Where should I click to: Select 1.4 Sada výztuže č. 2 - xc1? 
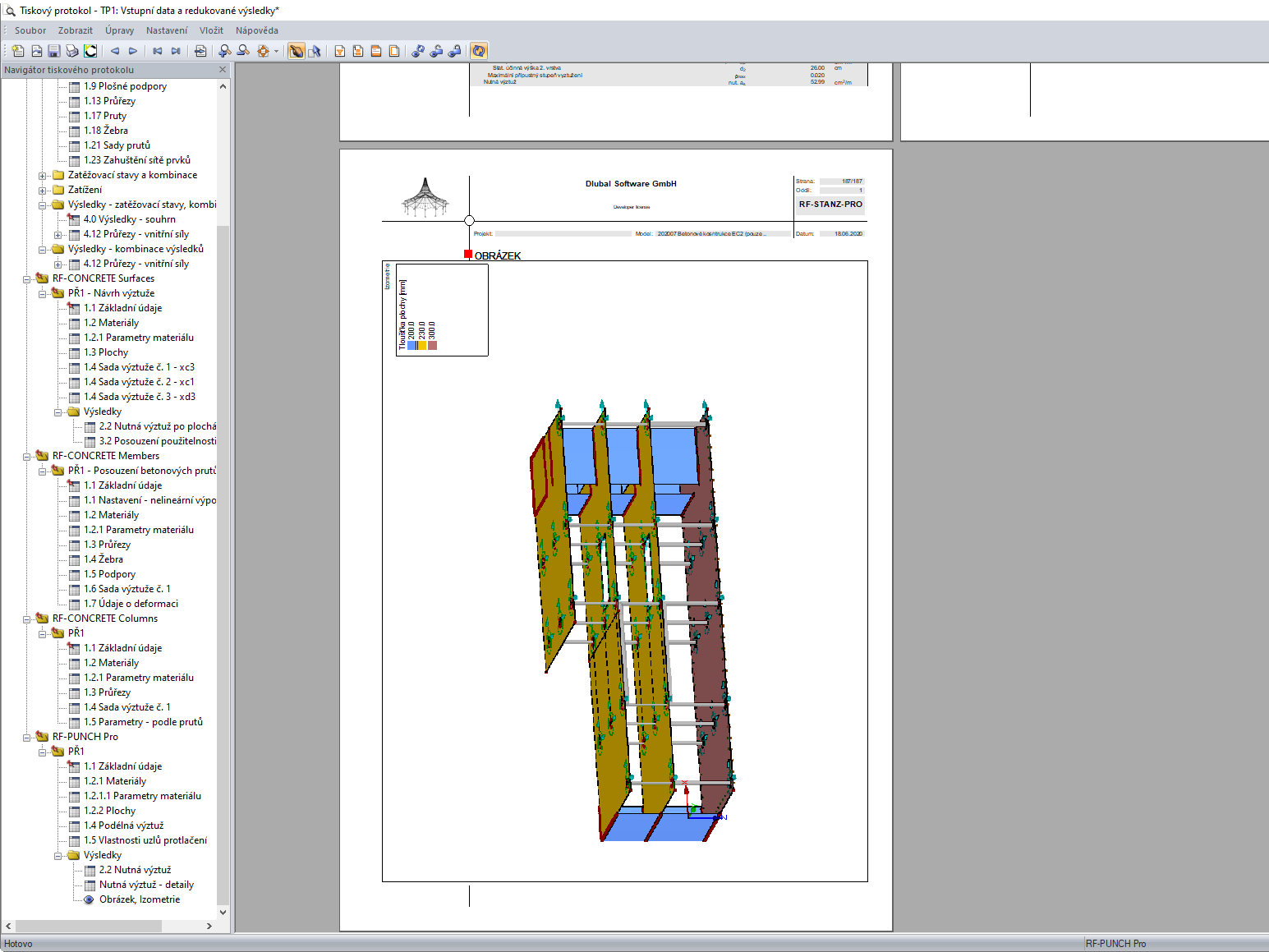139,382
